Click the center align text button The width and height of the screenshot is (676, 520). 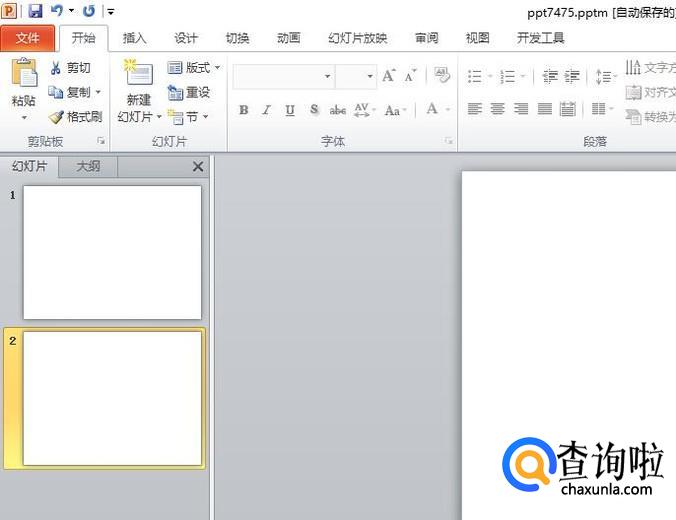[x=497, y=109]
